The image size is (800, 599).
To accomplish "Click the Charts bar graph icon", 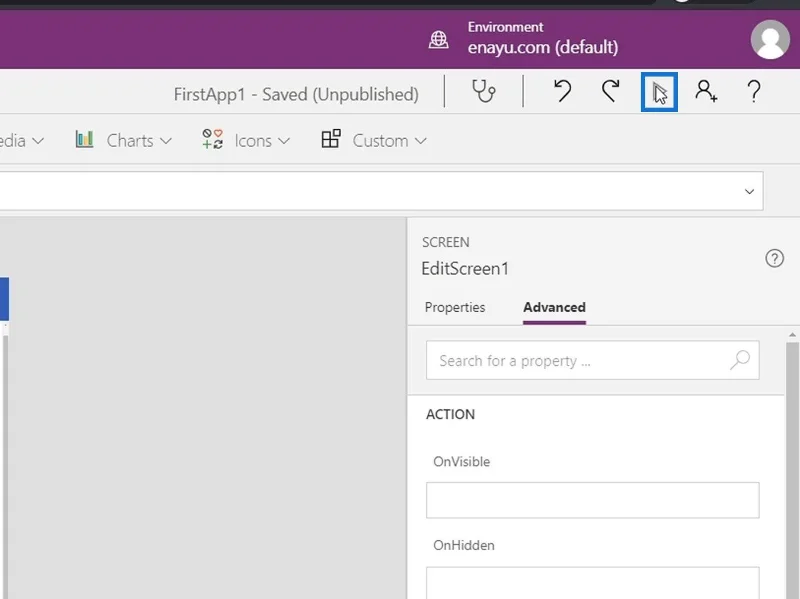I will point(84,139).
